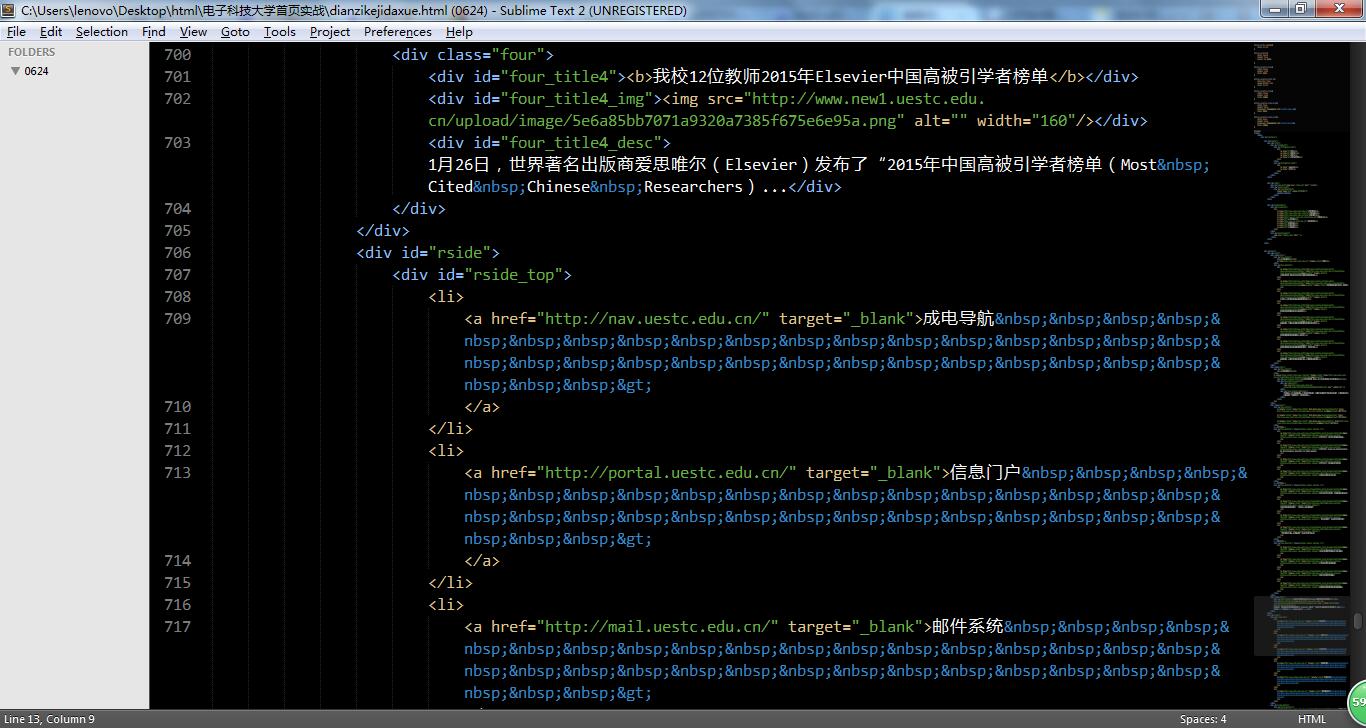Open the Goto menu
1366x728 pixels.
click(235, 31)
